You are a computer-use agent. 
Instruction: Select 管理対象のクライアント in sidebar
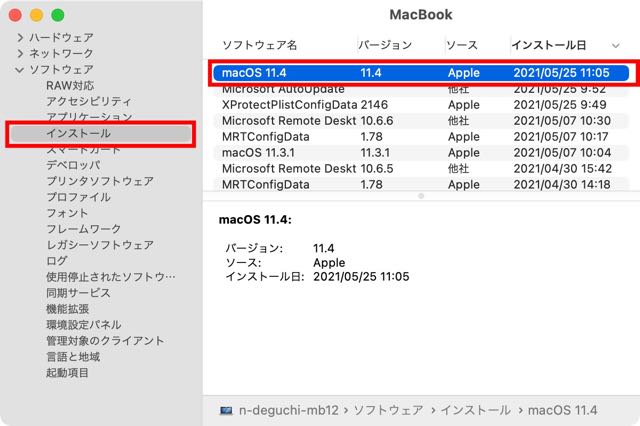pos(105,341)
